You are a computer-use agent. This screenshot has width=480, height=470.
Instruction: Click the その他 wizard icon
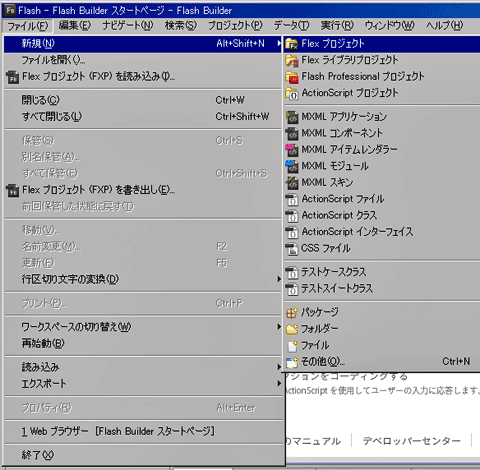(292, 362)
